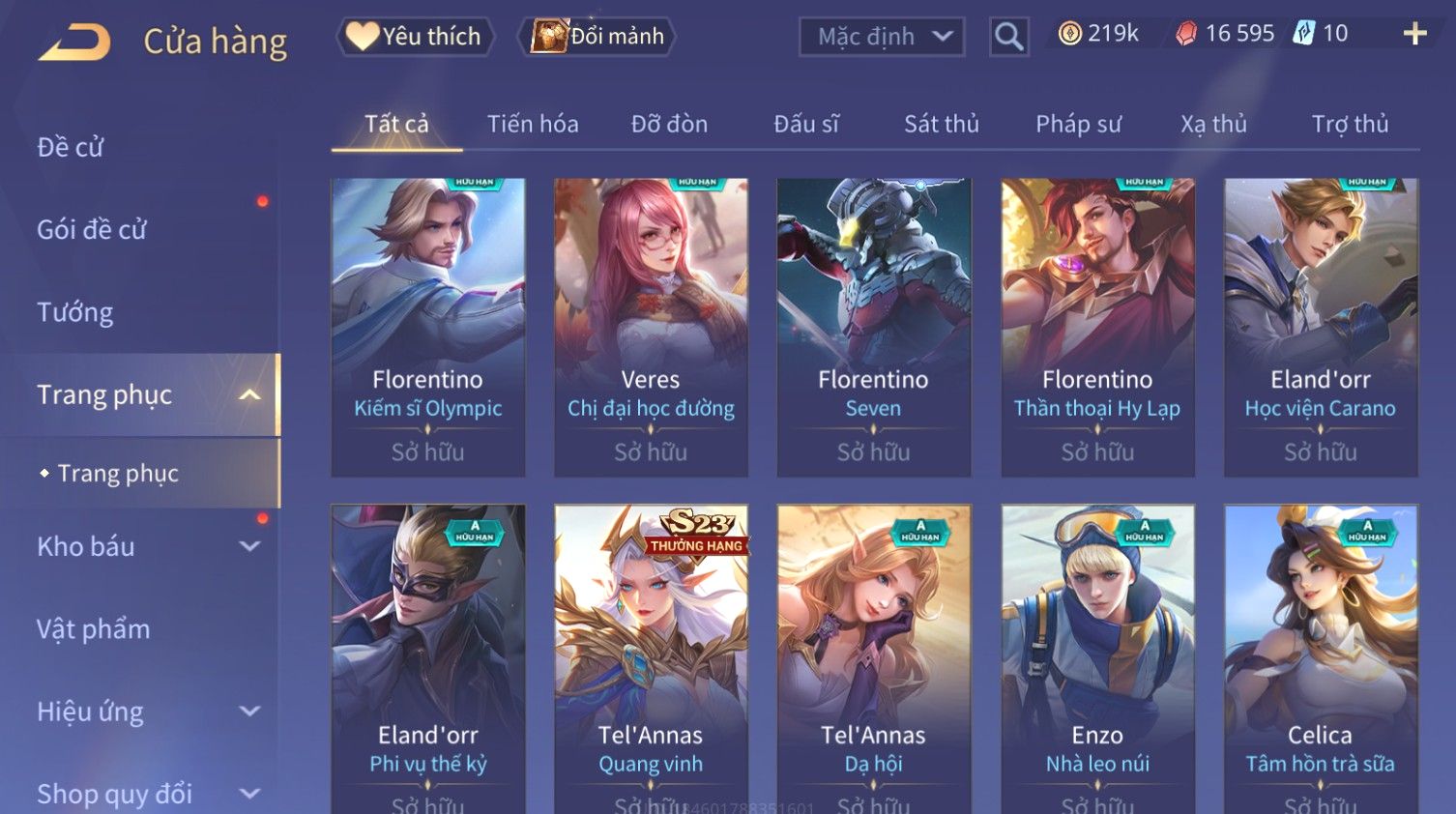Select the Tiến hóa tab
The width and height of the screenshot is (1456, 814).
click(x=533, y=124)
